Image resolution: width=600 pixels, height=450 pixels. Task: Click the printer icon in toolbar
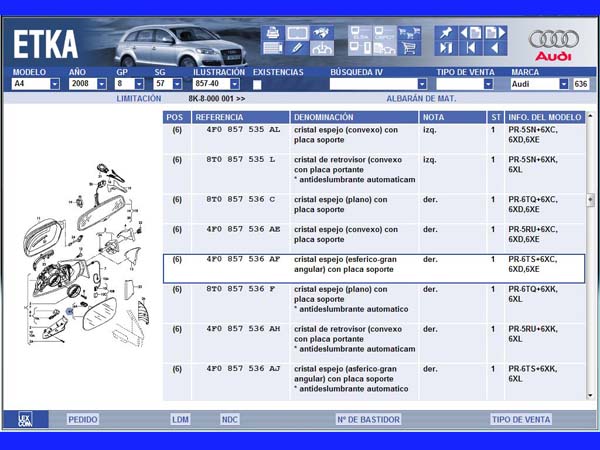273,33
